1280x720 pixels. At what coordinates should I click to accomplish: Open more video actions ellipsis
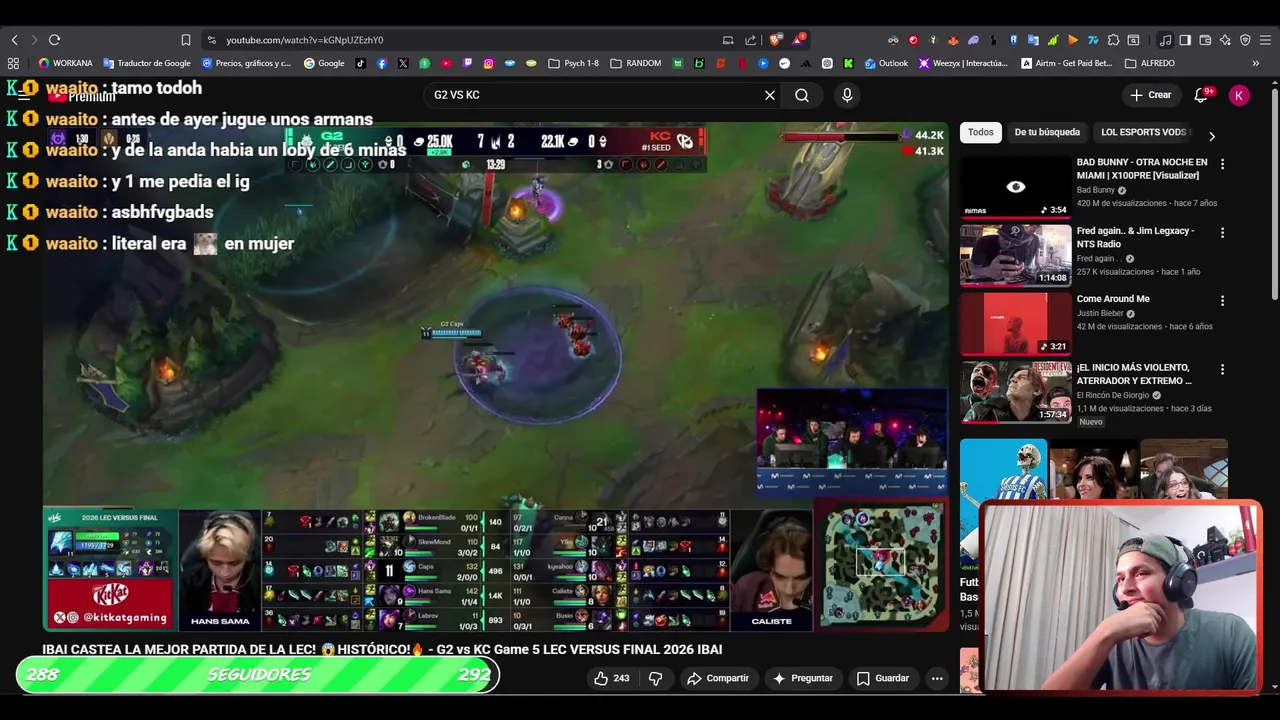(937, 678)
